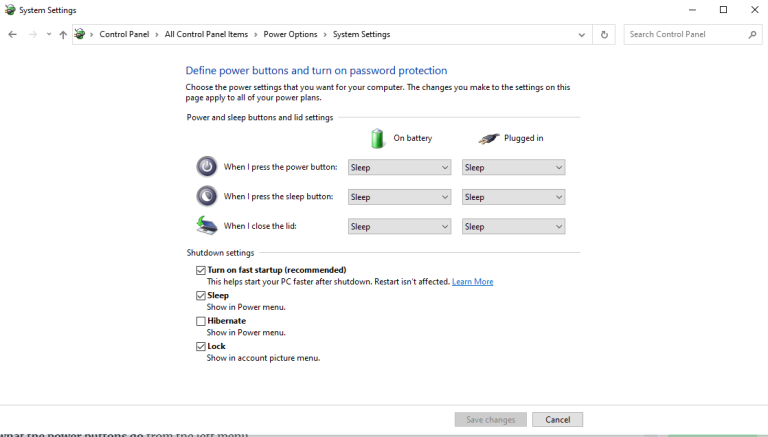Open the Learn More link

click(472, 282)
